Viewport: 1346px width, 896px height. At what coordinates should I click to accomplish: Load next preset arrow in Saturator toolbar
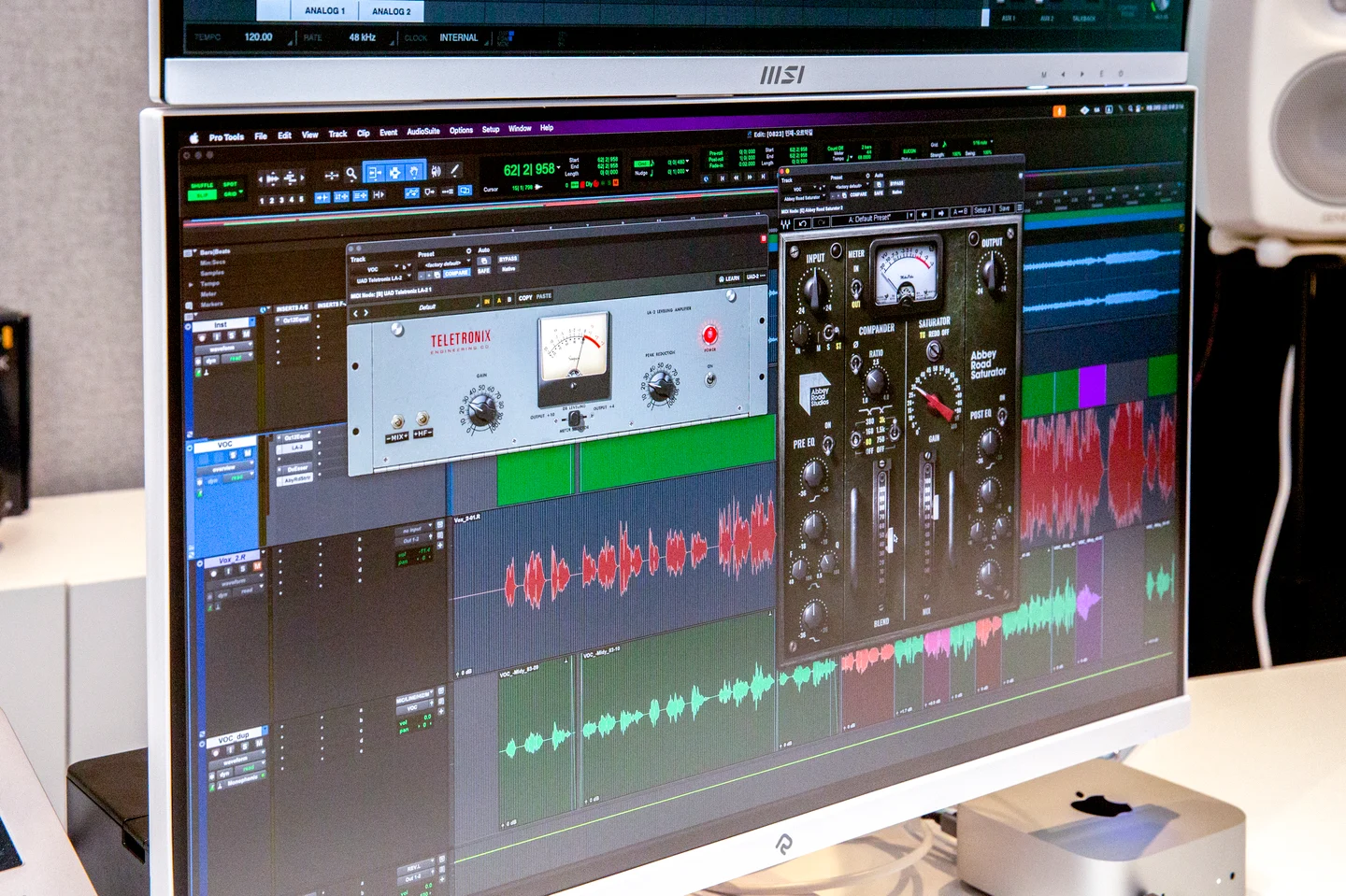coord(940,213)
